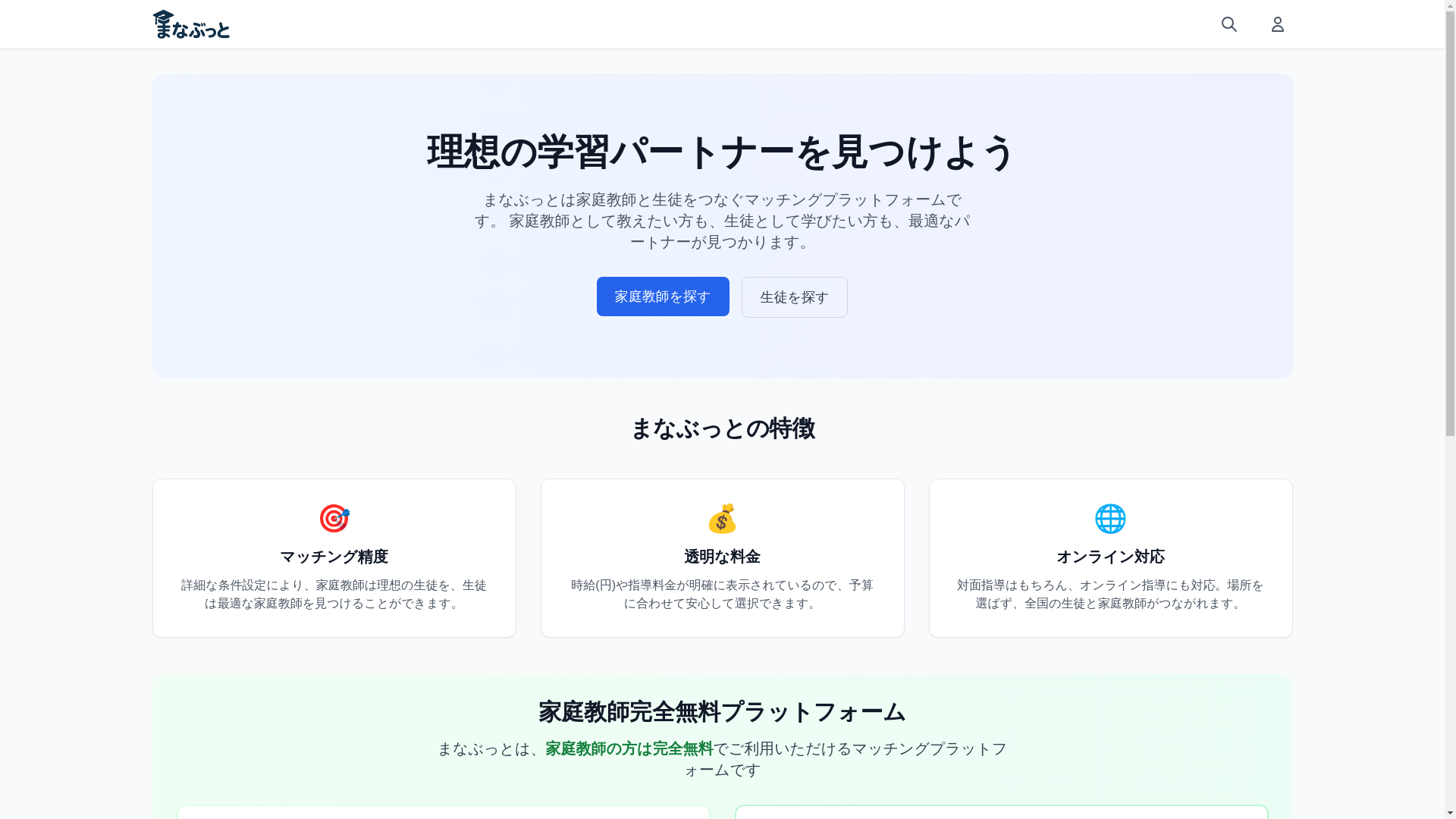Image resolution: width=1456 pixels, height=819 pixels.
Task: Click the money bag icon for 透明な料金
Action: 723,519
